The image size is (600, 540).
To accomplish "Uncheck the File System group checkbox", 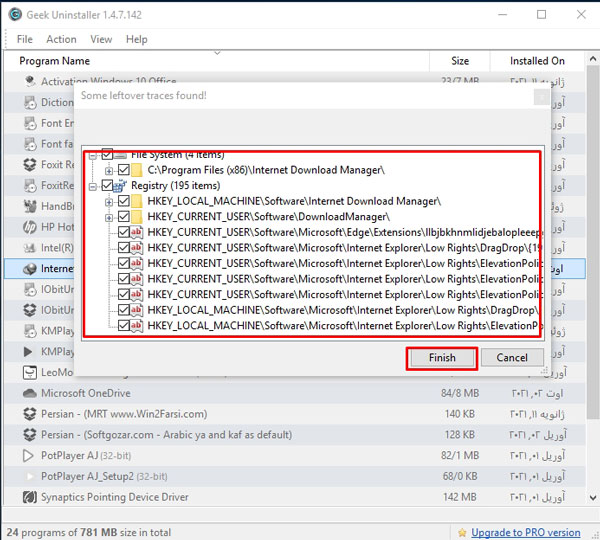I will click(x=107, y=155).
